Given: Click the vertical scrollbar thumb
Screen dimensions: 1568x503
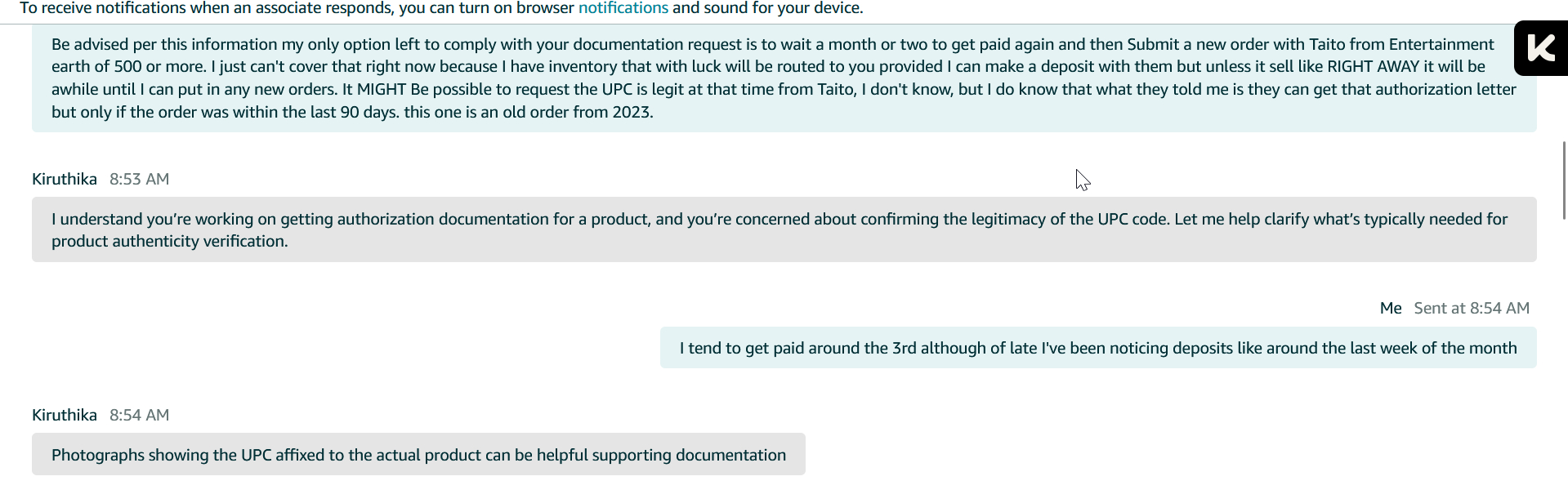Looking at the screenshot, I should coord(1564,180).
